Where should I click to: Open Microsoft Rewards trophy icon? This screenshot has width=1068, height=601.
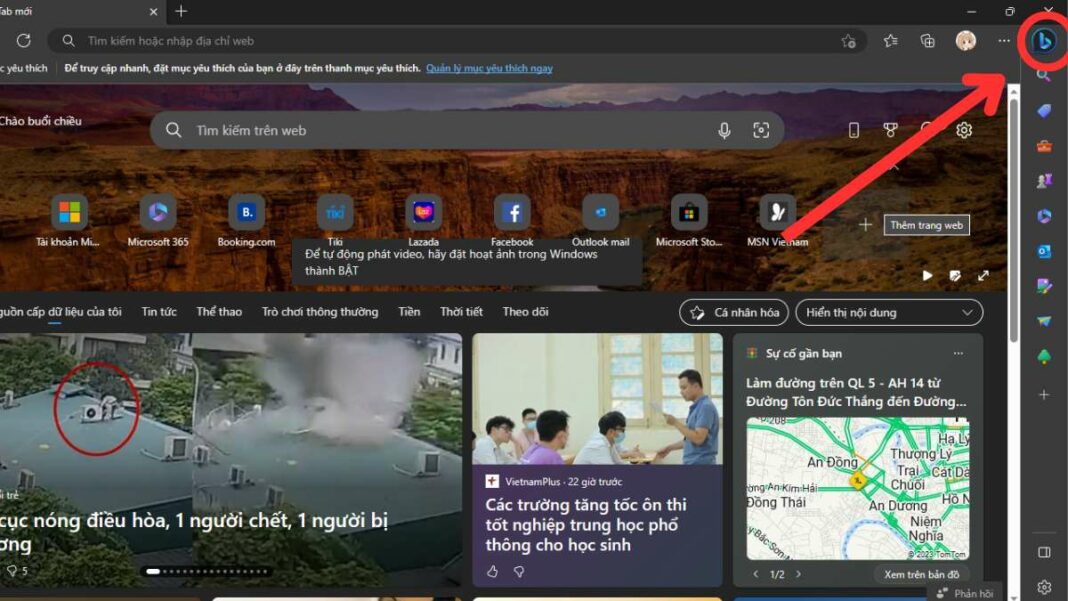point(890,130)
